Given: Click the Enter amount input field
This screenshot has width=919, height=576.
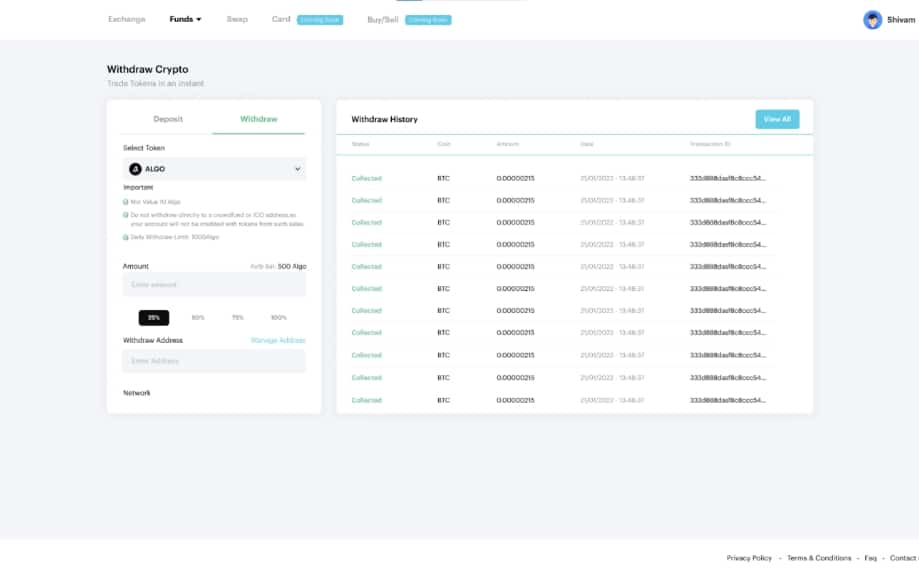Looking at the screenshot, I should click(214, 285).
